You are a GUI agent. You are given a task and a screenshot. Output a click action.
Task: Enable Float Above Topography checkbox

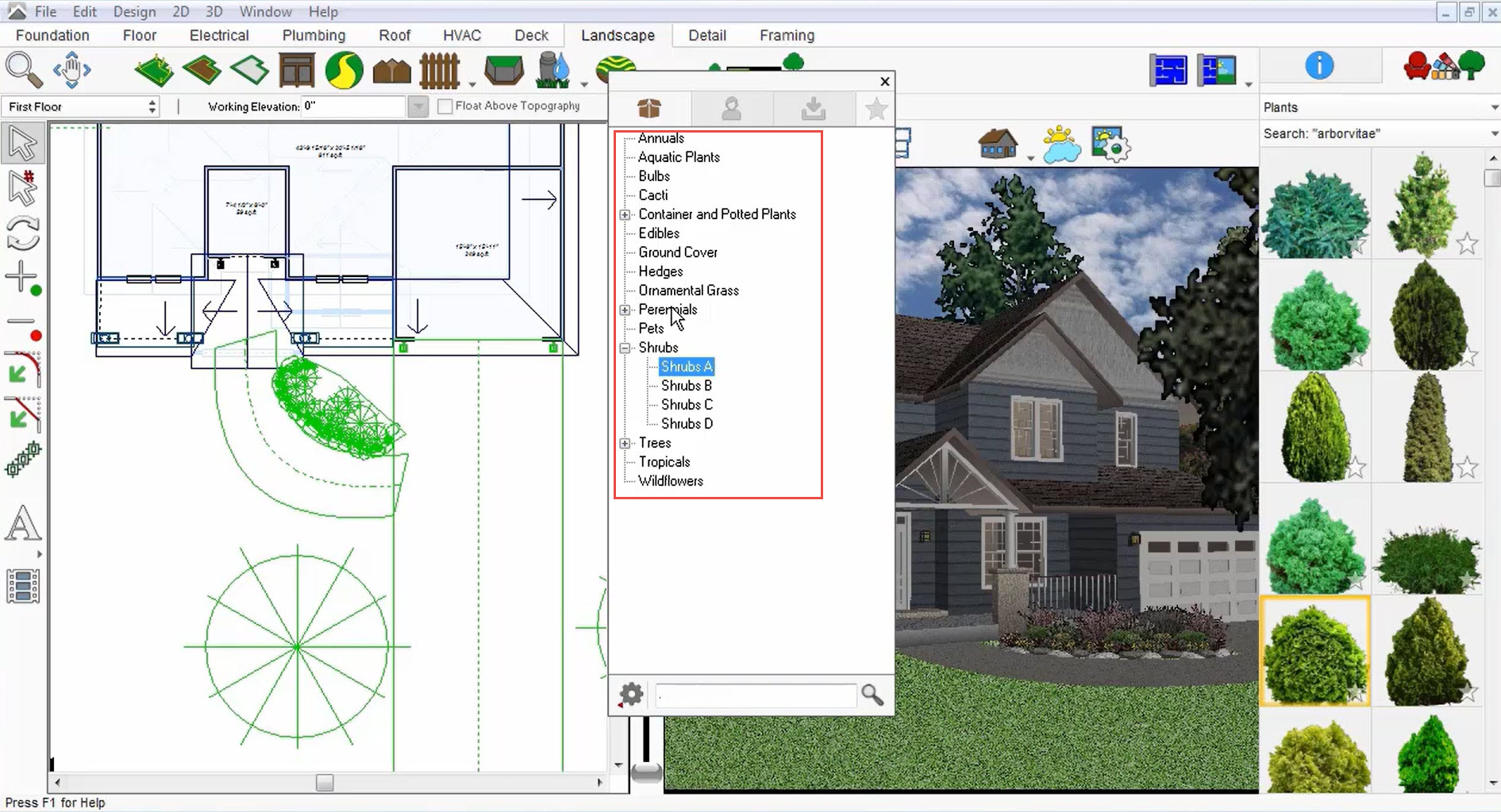pyautogui.click(x=445, y=106)
